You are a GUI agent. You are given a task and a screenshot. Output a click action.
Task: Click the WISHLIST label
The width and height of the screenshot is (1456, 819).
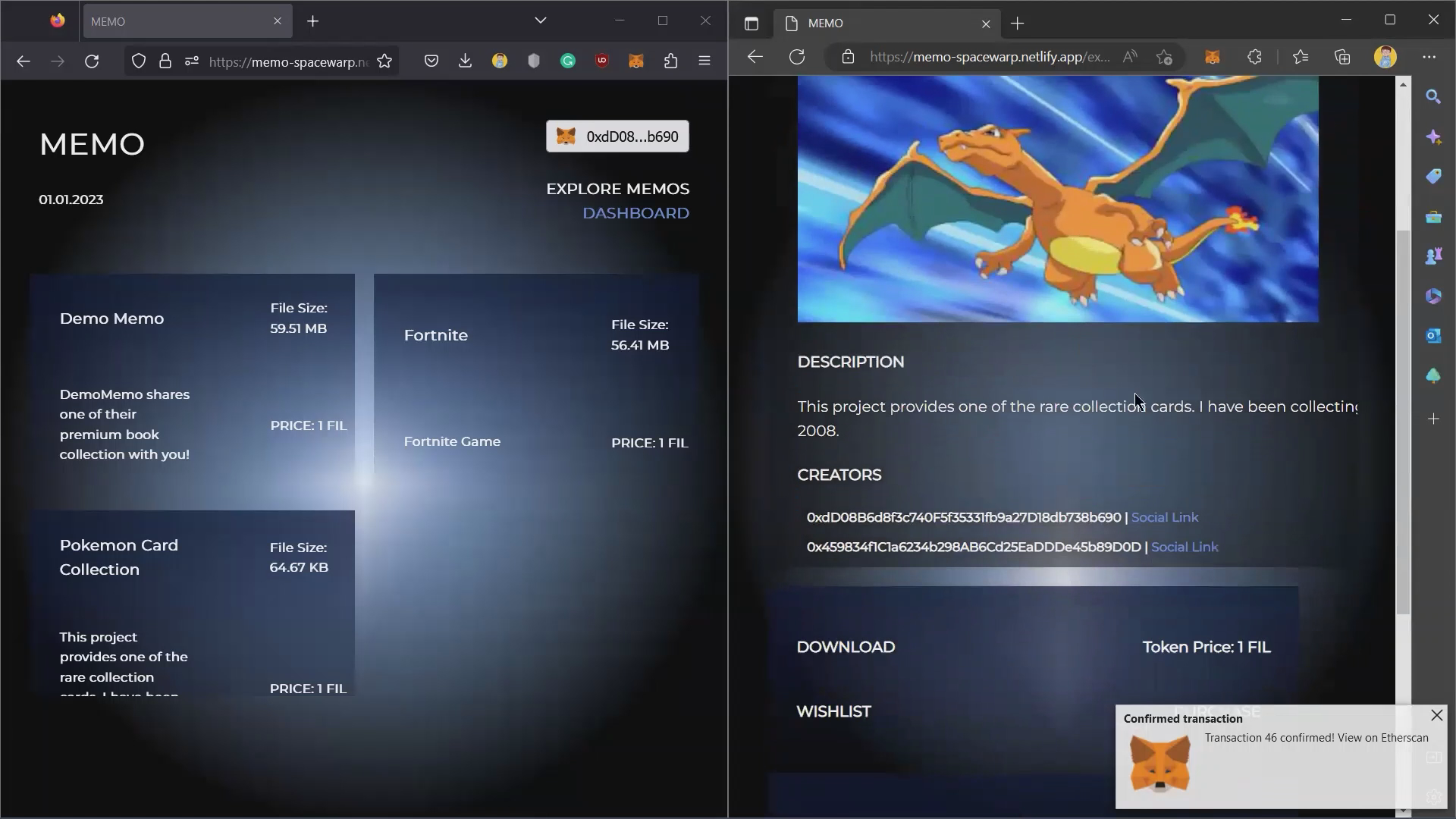[833, 711]
